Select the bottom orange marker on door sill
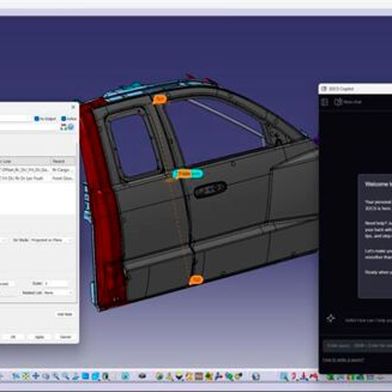 [x=196, y=280]
